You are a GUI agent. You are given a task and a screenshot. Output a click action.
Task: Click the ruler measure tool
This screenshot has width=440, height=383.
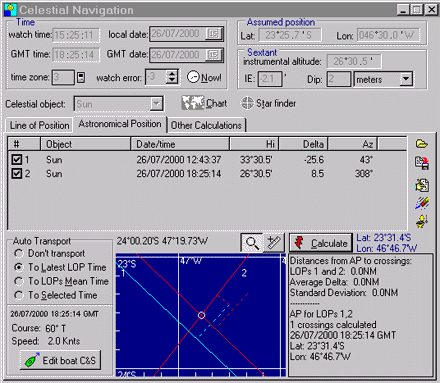click(x=274, y=243)
